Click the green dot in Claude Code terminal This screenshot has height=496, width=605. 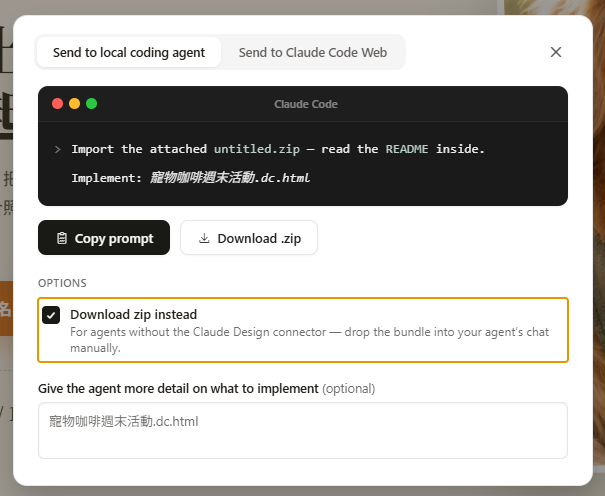point(91,104)
